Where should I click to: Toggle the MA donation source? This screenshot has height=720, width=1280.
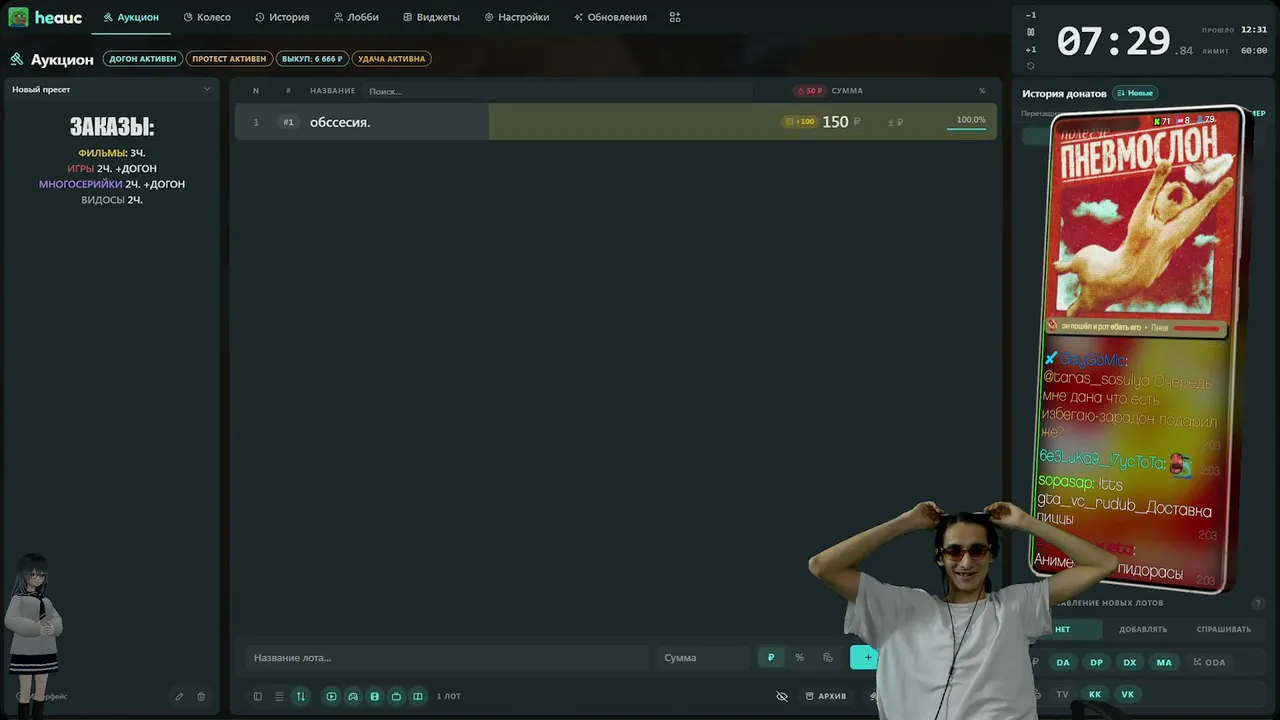pos(1164,662)
